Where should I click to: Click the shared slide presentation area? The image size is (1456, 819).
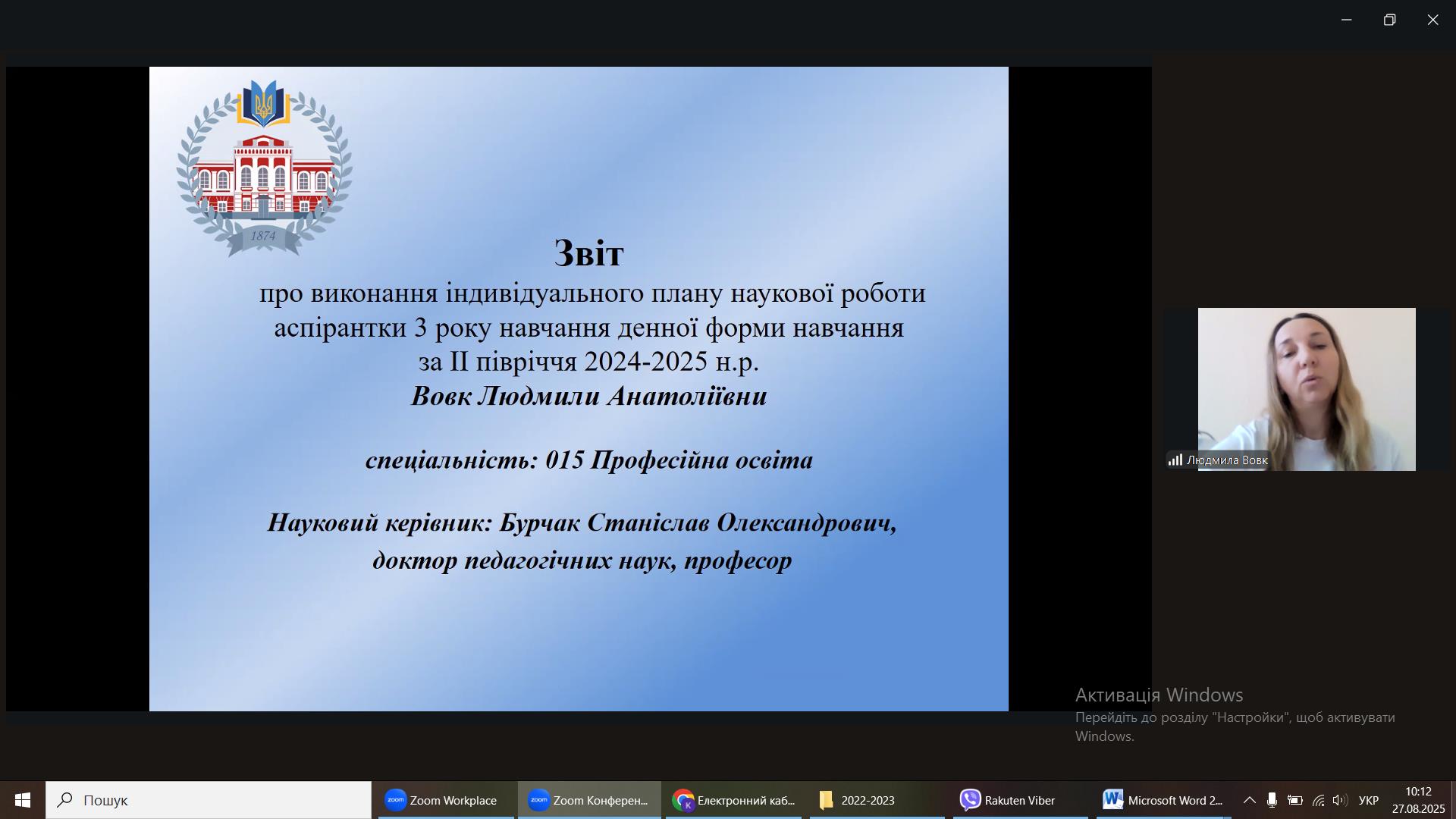click(x=579, y=388)
